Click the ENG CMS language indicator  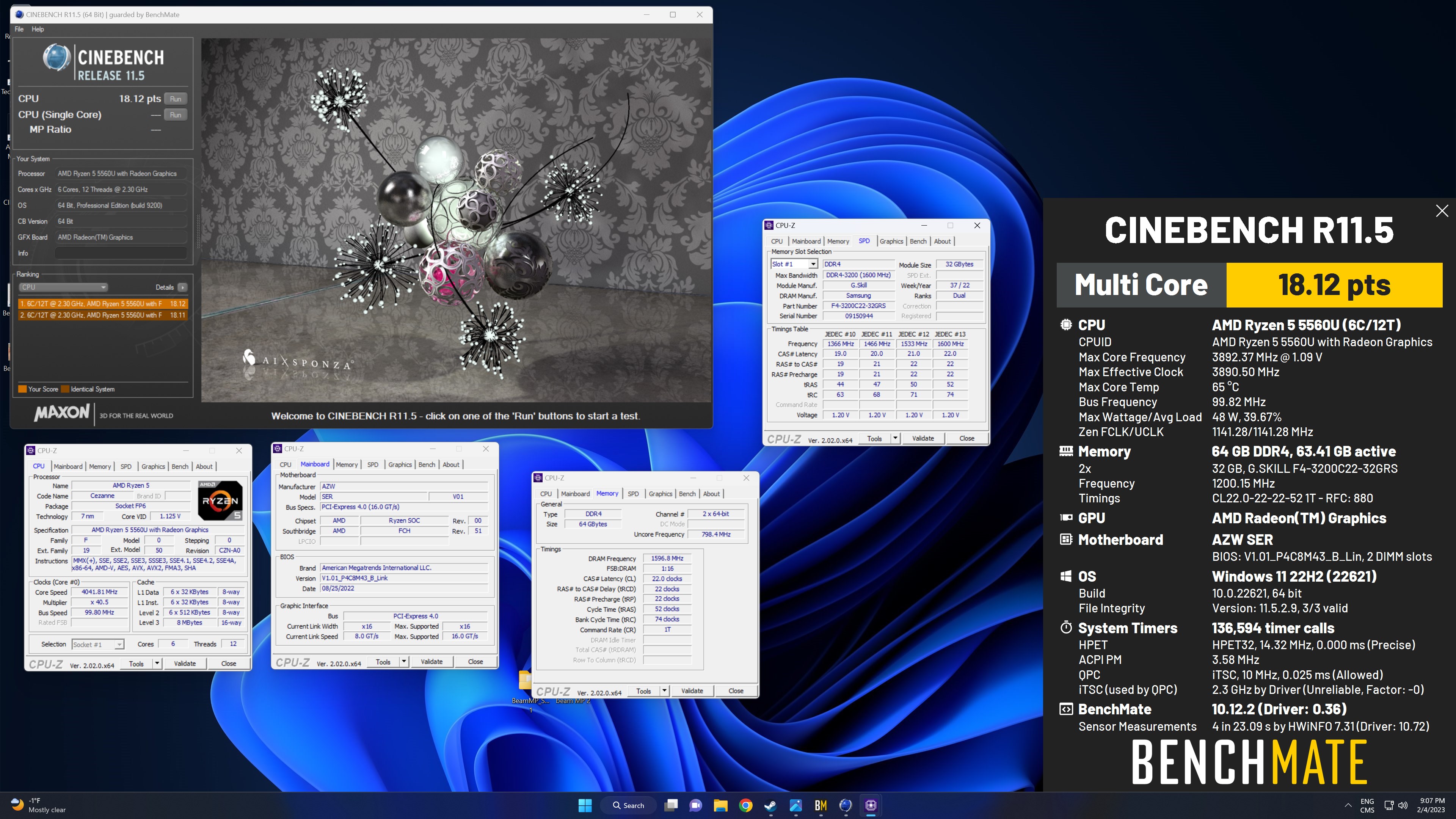[x=1367, y=805]
